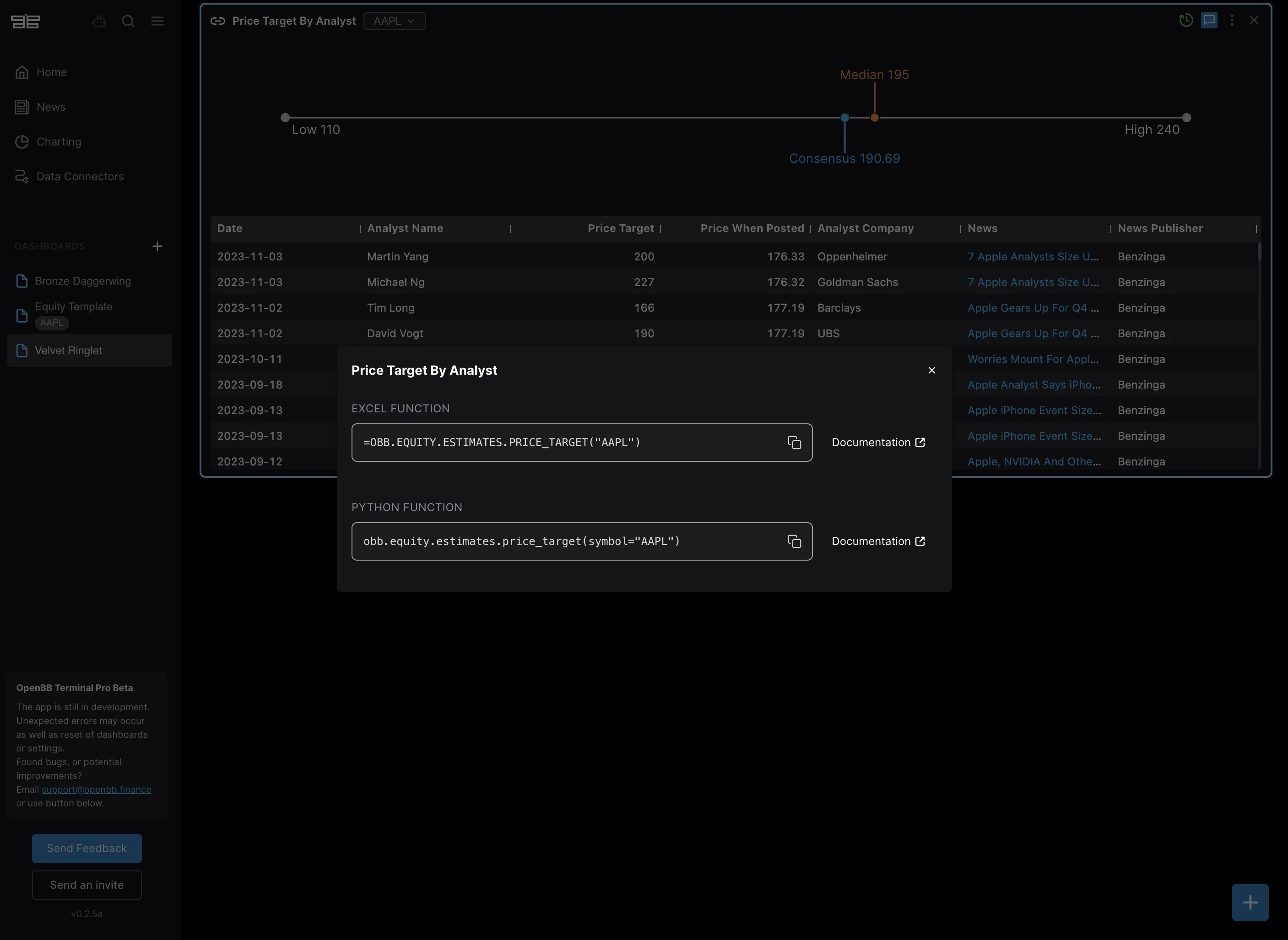Click the Send an invite button
1288x940 pixels.
pos(87,885)
